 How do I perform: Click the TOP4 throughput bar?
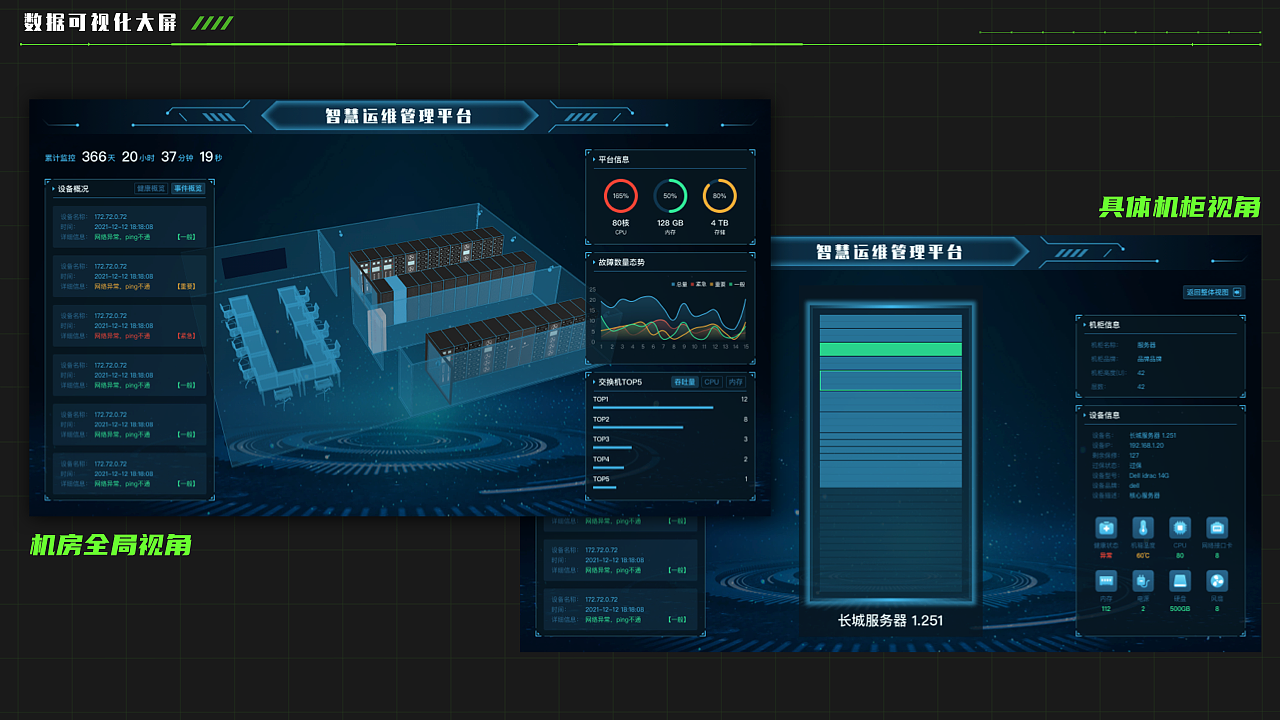pyautogui.click(x=608, y=467)
